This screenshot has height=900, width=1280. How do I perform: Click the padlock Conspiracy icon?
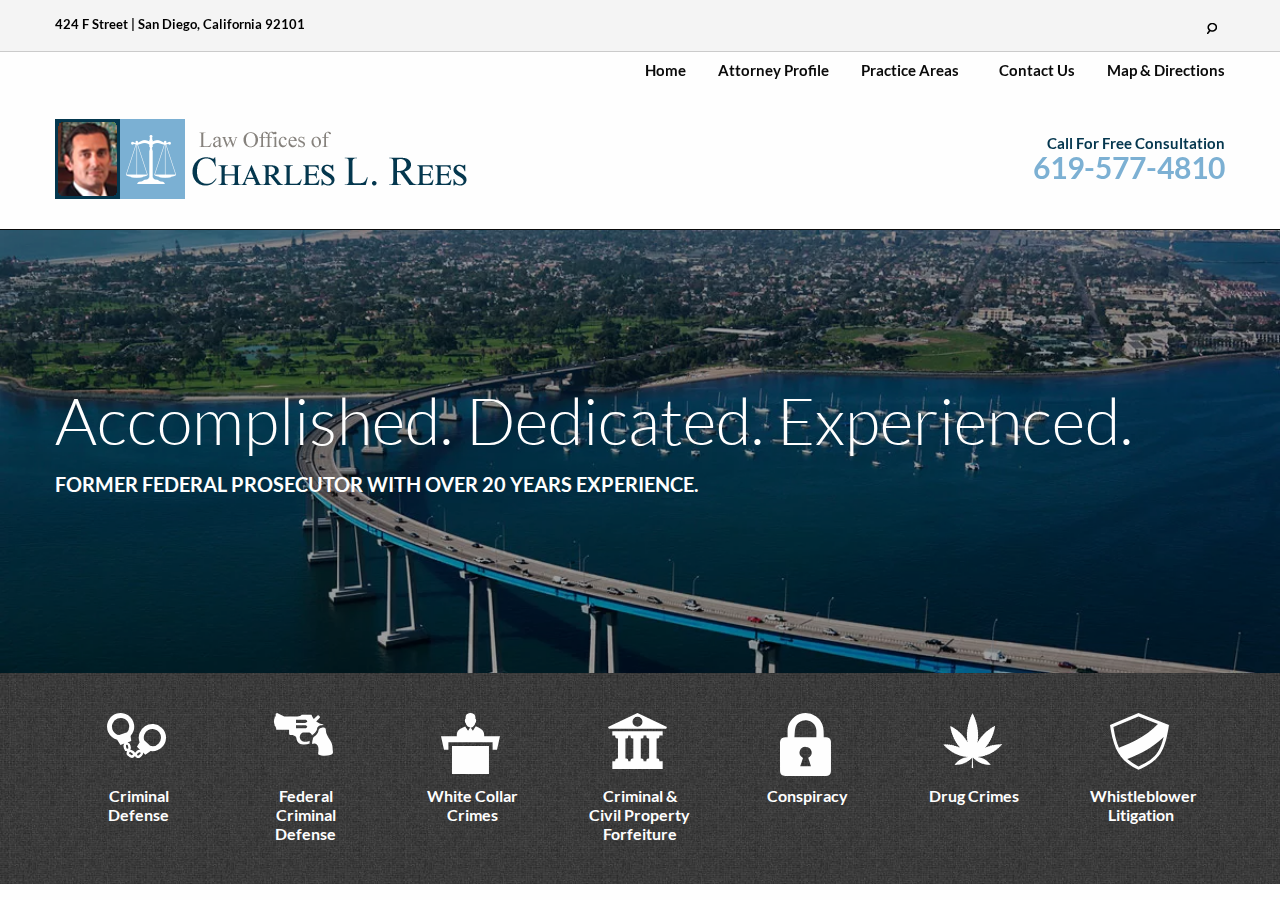[x=805, y=744]
